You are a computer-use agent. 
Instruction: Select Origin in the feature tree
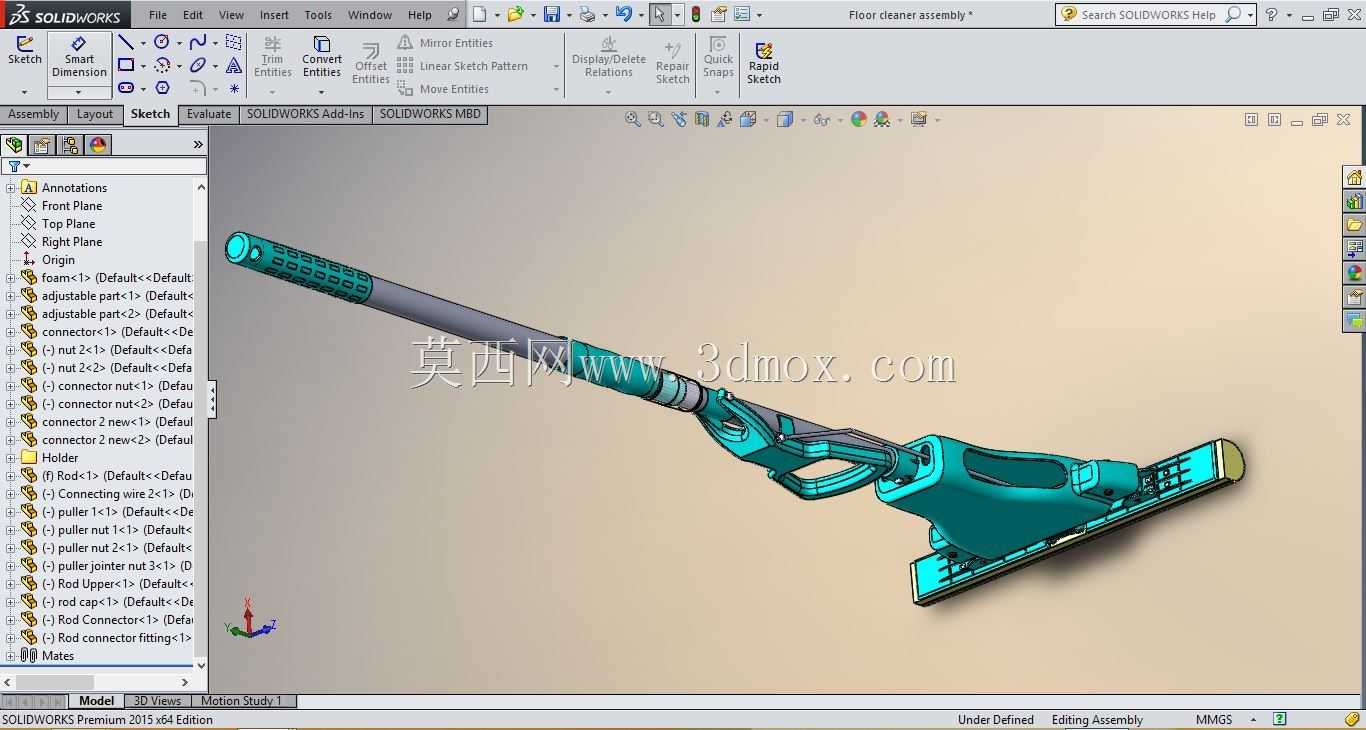click(58, 260)
